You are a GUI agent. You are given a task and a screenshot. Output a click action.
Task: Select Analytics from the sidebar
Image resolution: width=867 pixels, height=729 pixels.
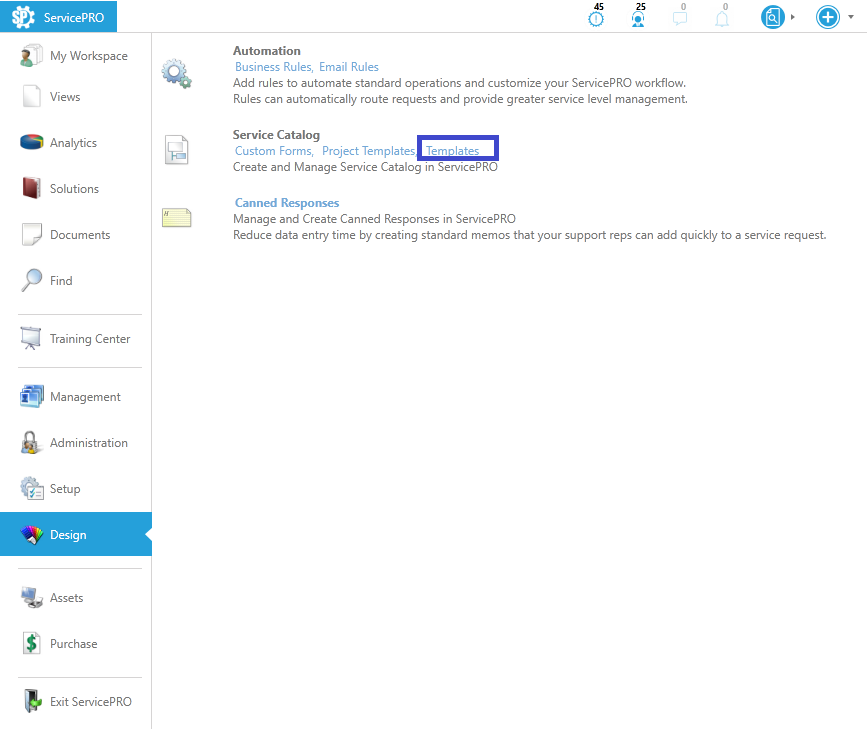(x=73, y=143)
